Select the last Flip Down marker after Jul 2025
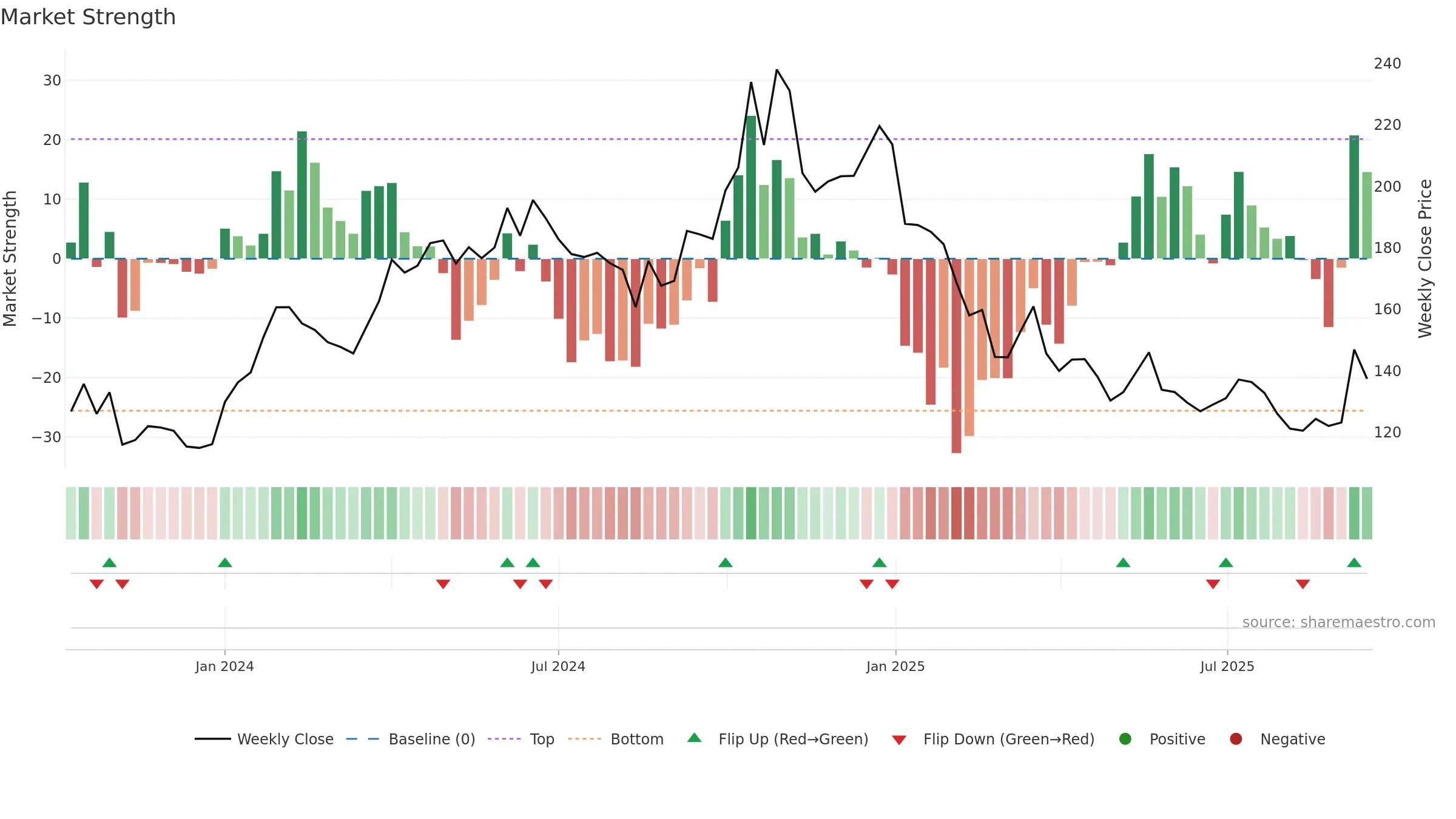The height and width of the screenshot is (819, 1456). pos(1303,584)
